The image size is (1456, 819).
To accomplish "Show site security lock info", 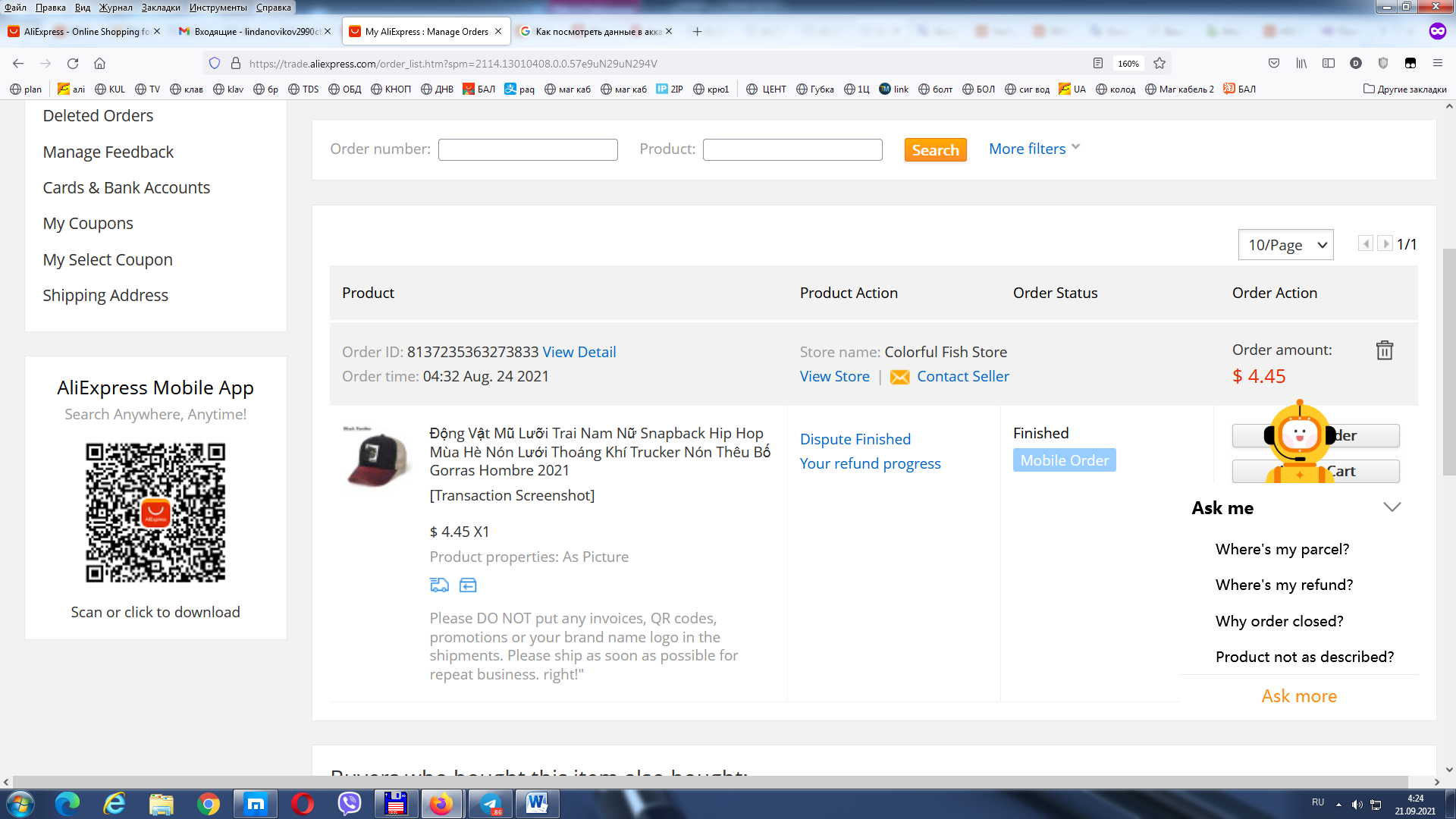I will point(236,64).
